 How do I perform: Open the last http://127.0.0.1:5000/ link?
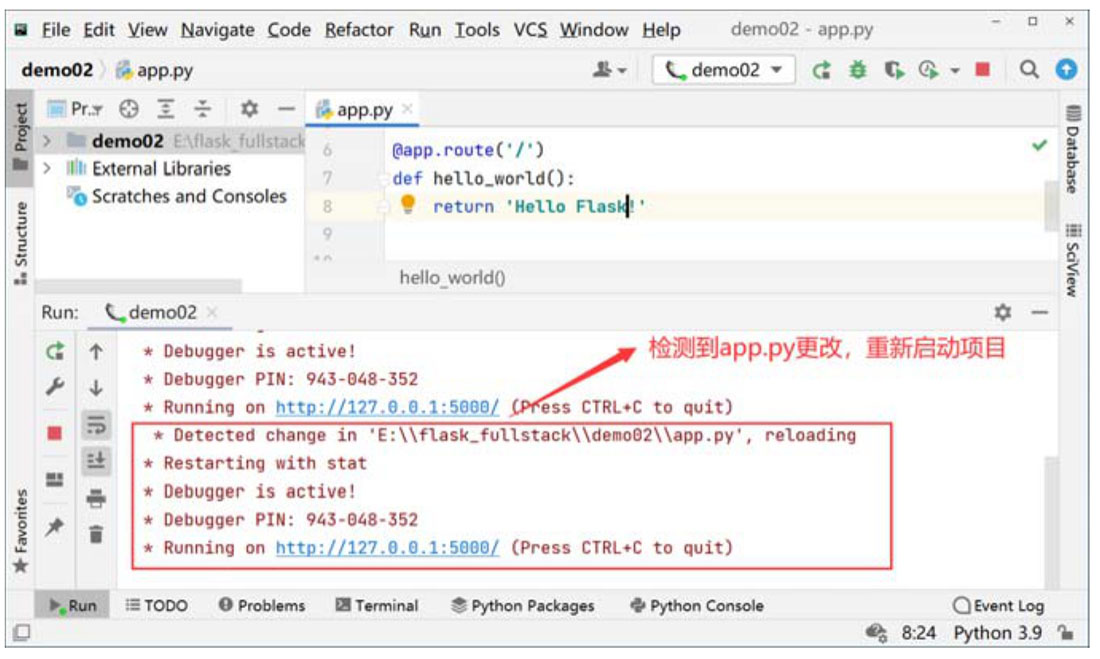click(387, 548)
